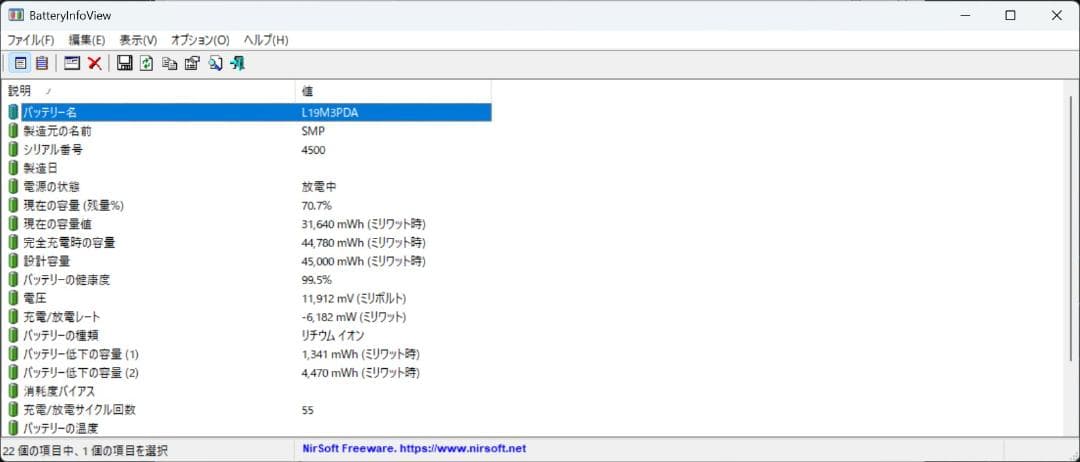The width and height of the screenshot is (1080, 462).
Task: Click the Exit door toolbar icon
Action: pos(238,63)
